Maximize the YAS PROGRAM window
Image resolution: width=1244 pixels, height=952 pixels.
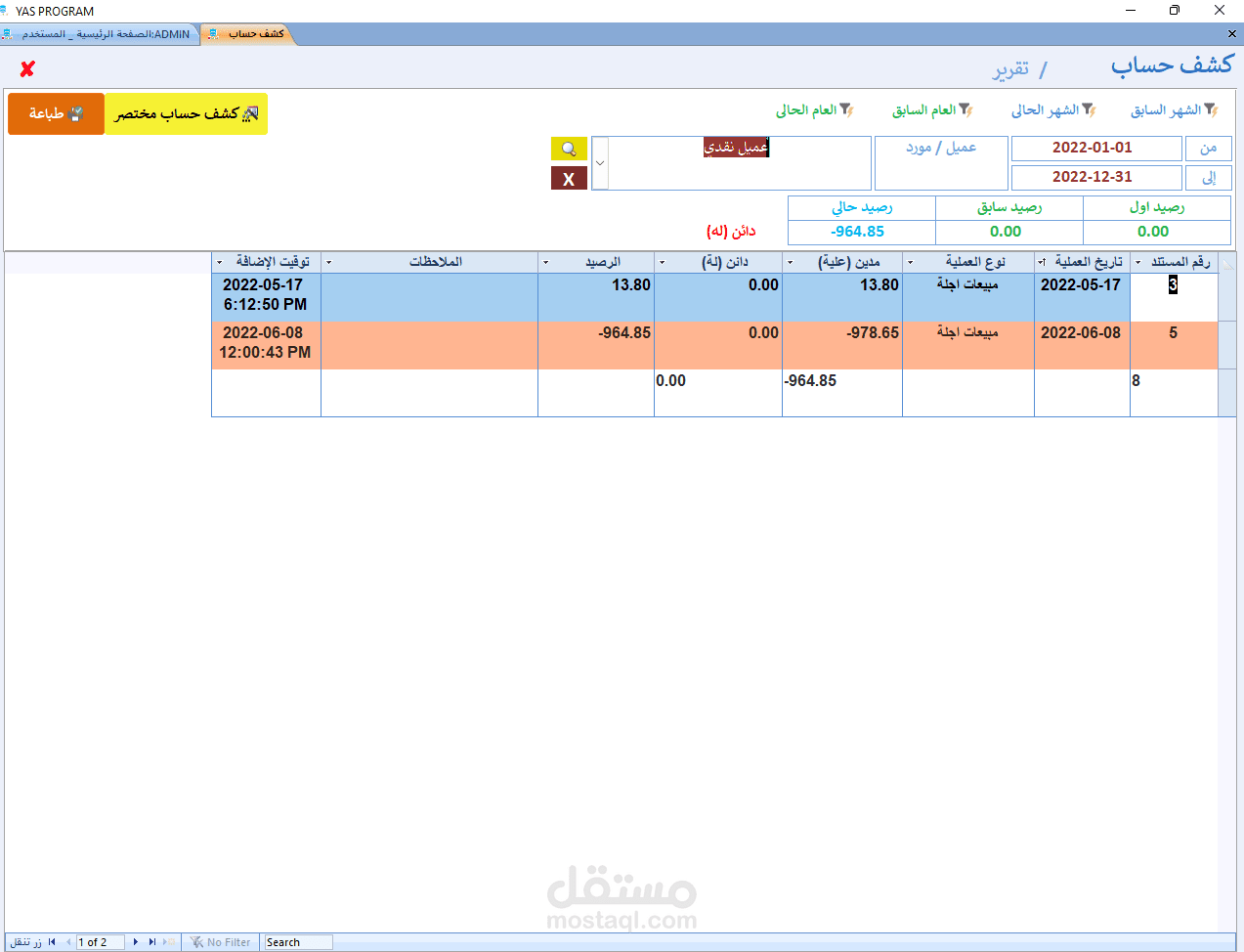1175,11
